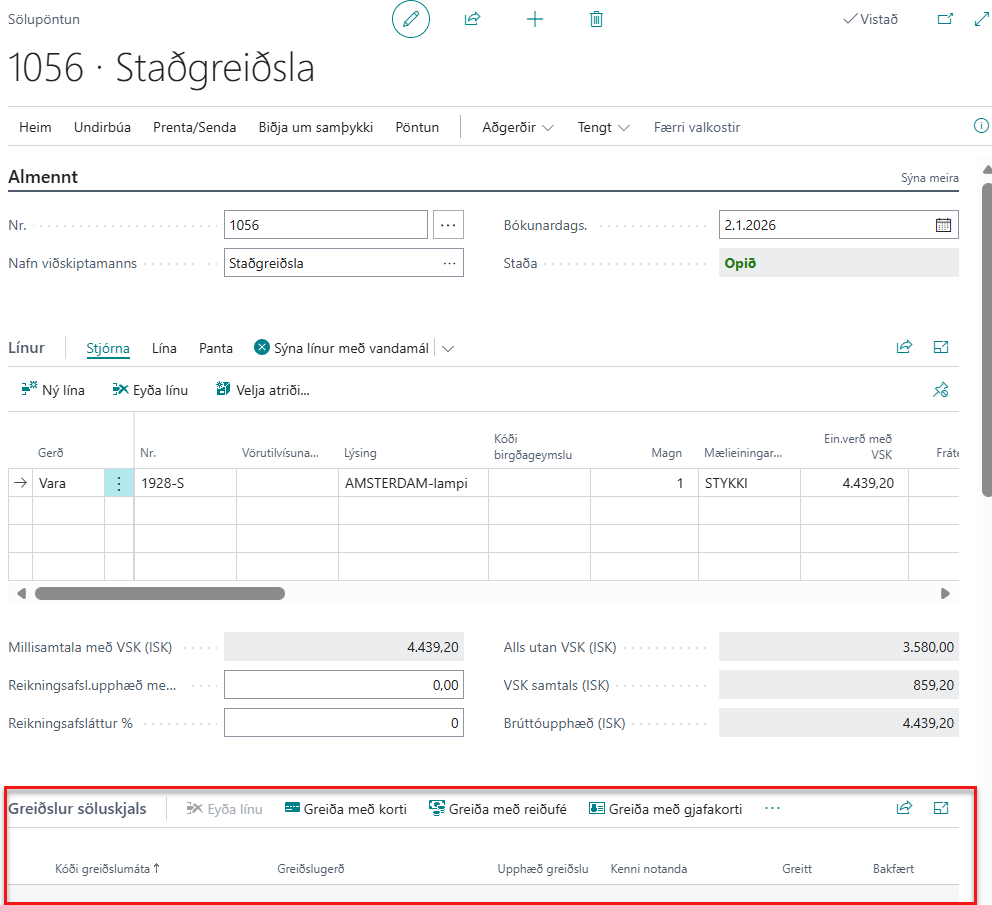Expand chevron next to Sýna línur með vandamál
This screenshot has height=905, width=992.
coord(448,349)
